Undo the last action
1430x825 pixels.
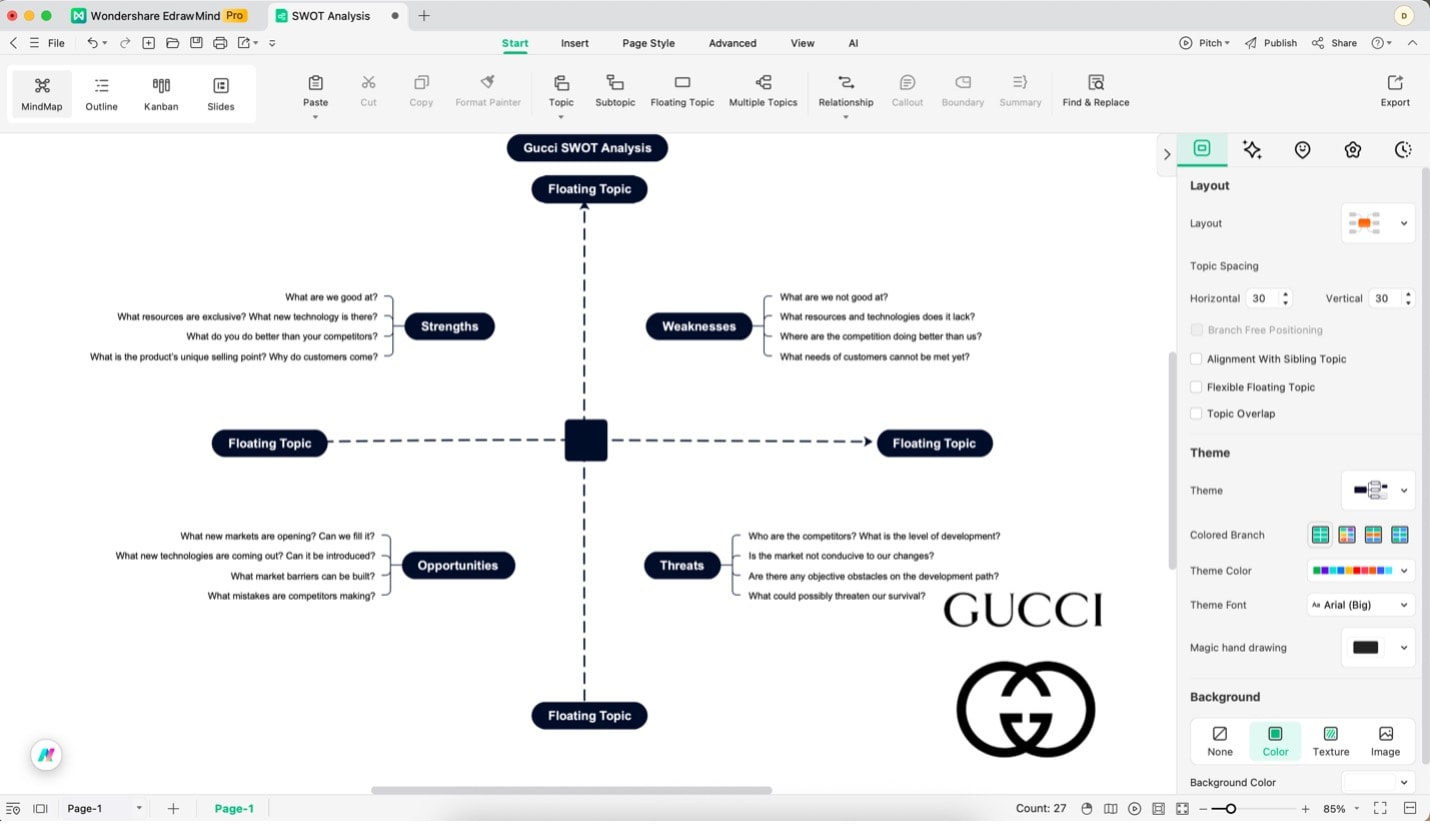92,43
